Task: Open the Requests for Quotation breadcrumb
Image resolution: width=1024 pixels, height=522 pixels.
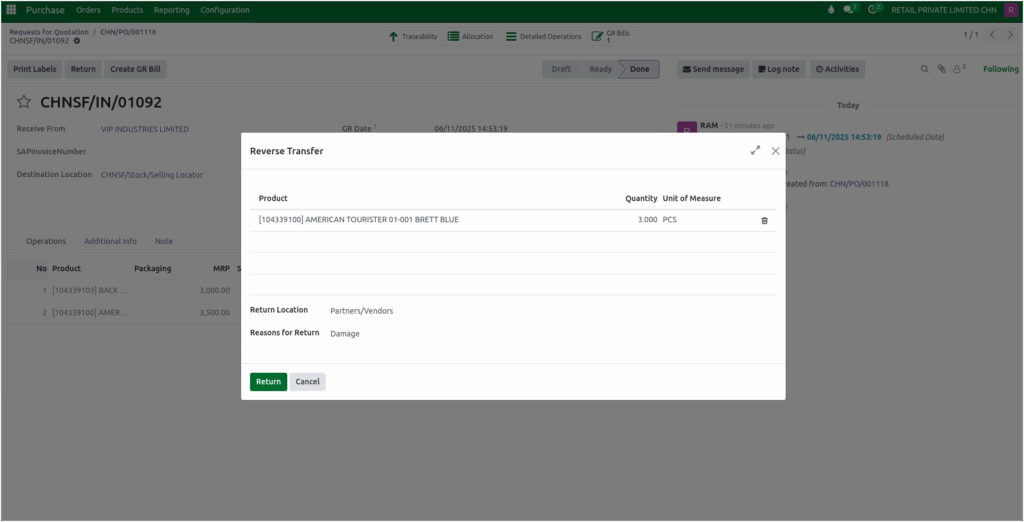Action: (x=49, y=32)
